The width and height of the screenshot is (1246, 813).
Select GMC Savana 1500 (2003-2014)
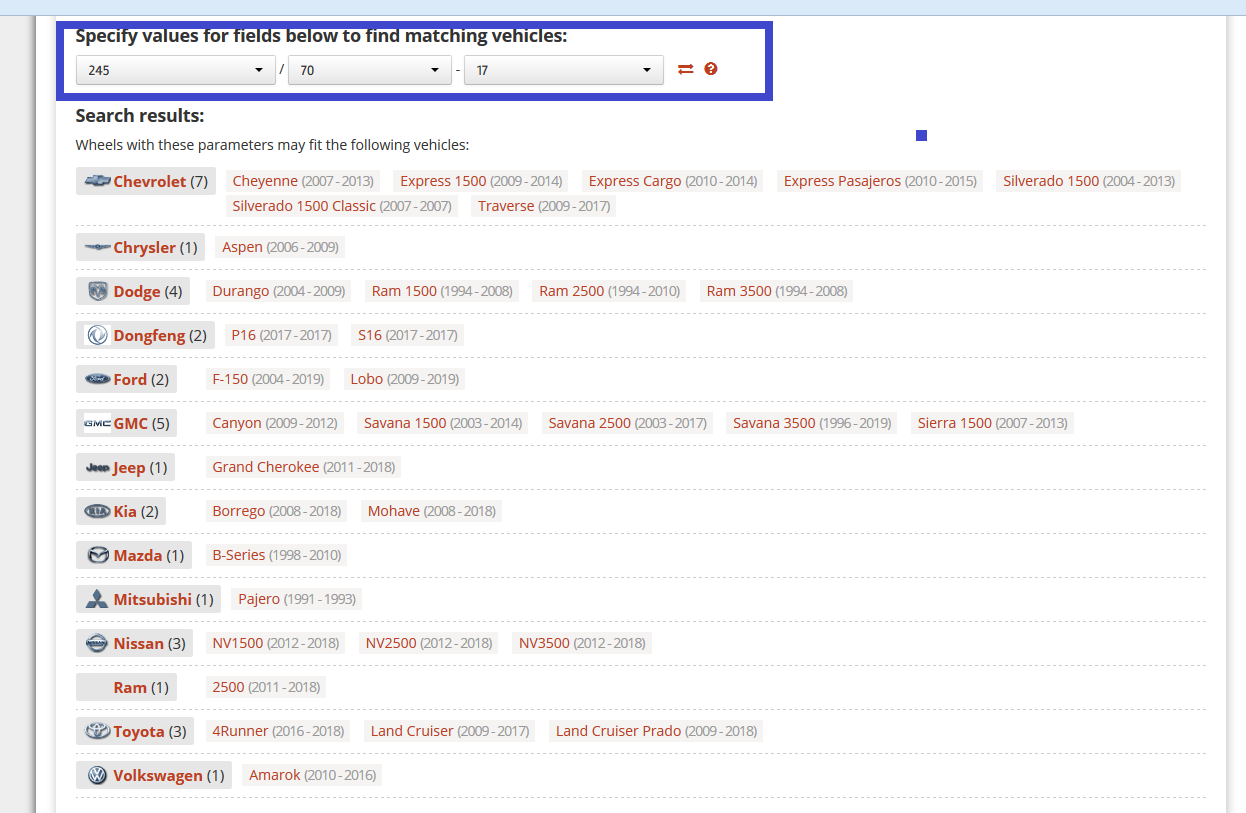(x=443, y=423)
